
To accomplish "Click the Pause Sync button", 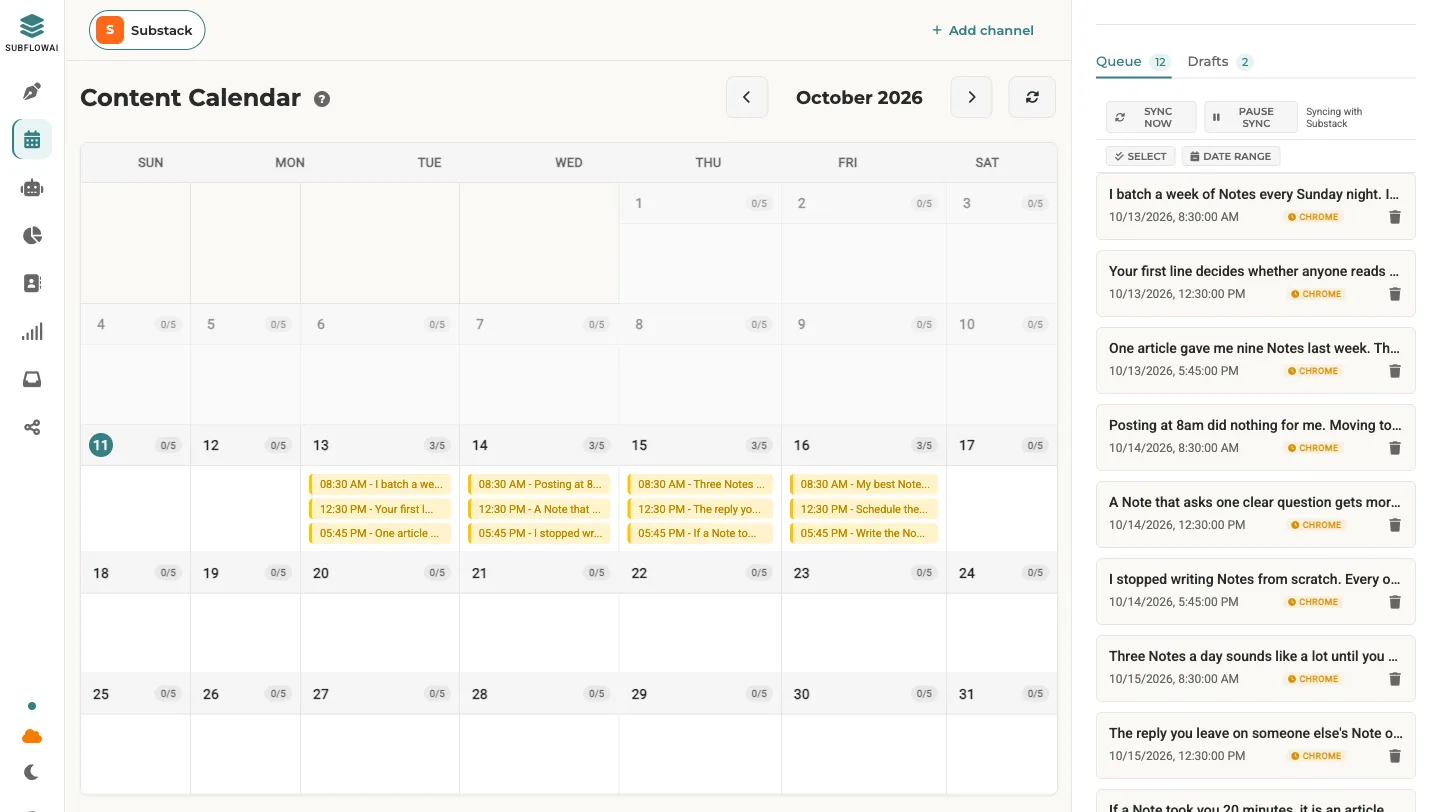I will (x=1251, y=117).
